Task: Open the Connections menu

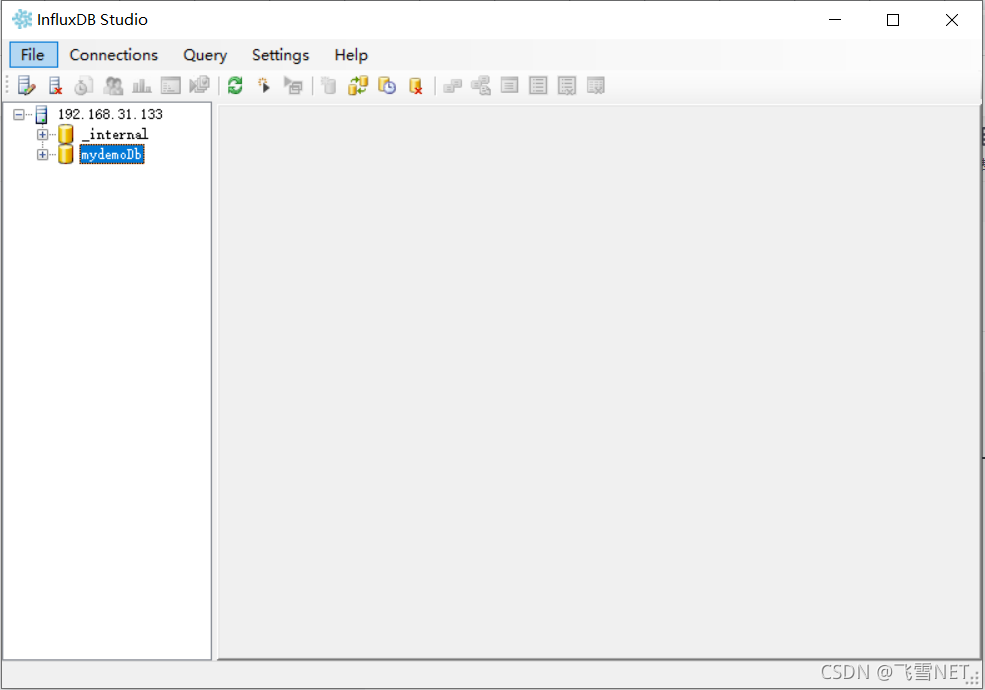Action: 114,55
